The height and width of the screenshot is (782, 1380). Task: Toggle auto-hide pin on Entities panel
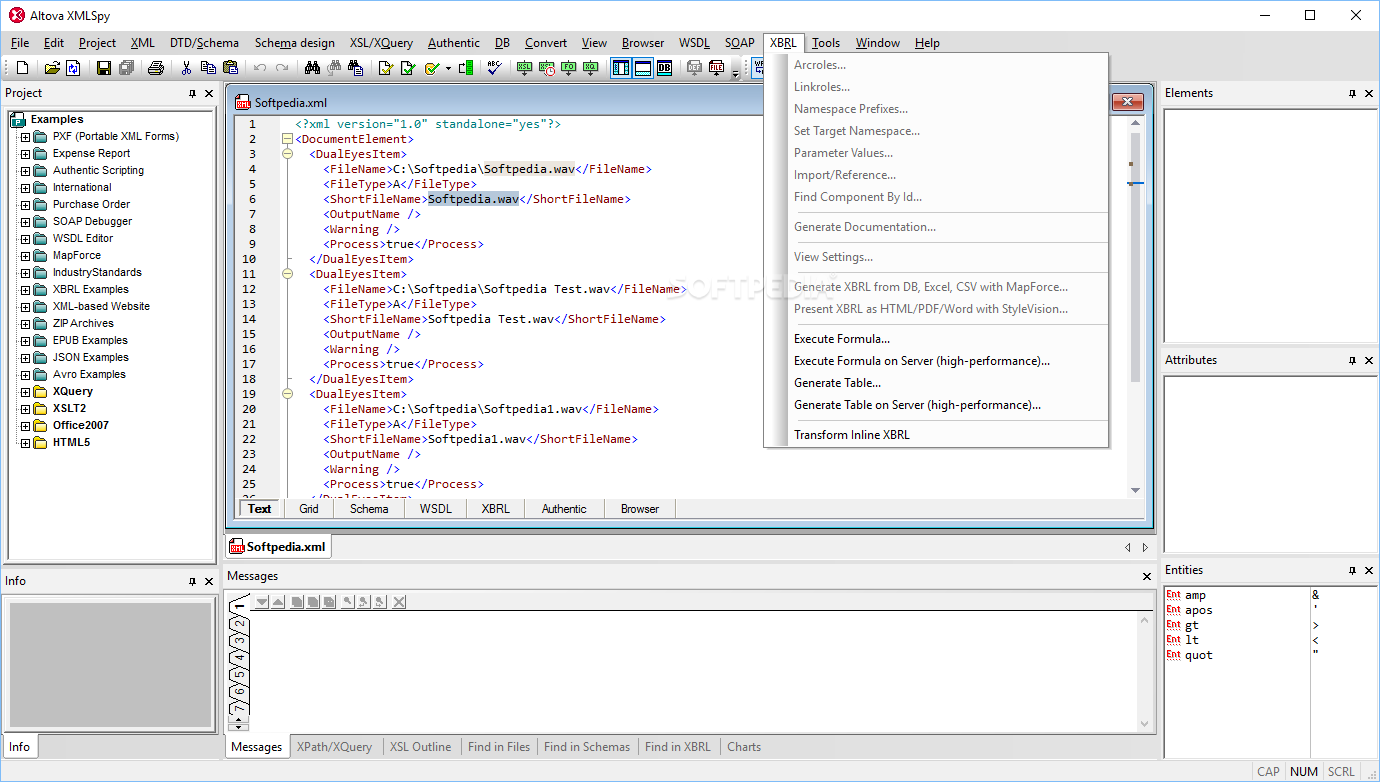point(1352,570)
